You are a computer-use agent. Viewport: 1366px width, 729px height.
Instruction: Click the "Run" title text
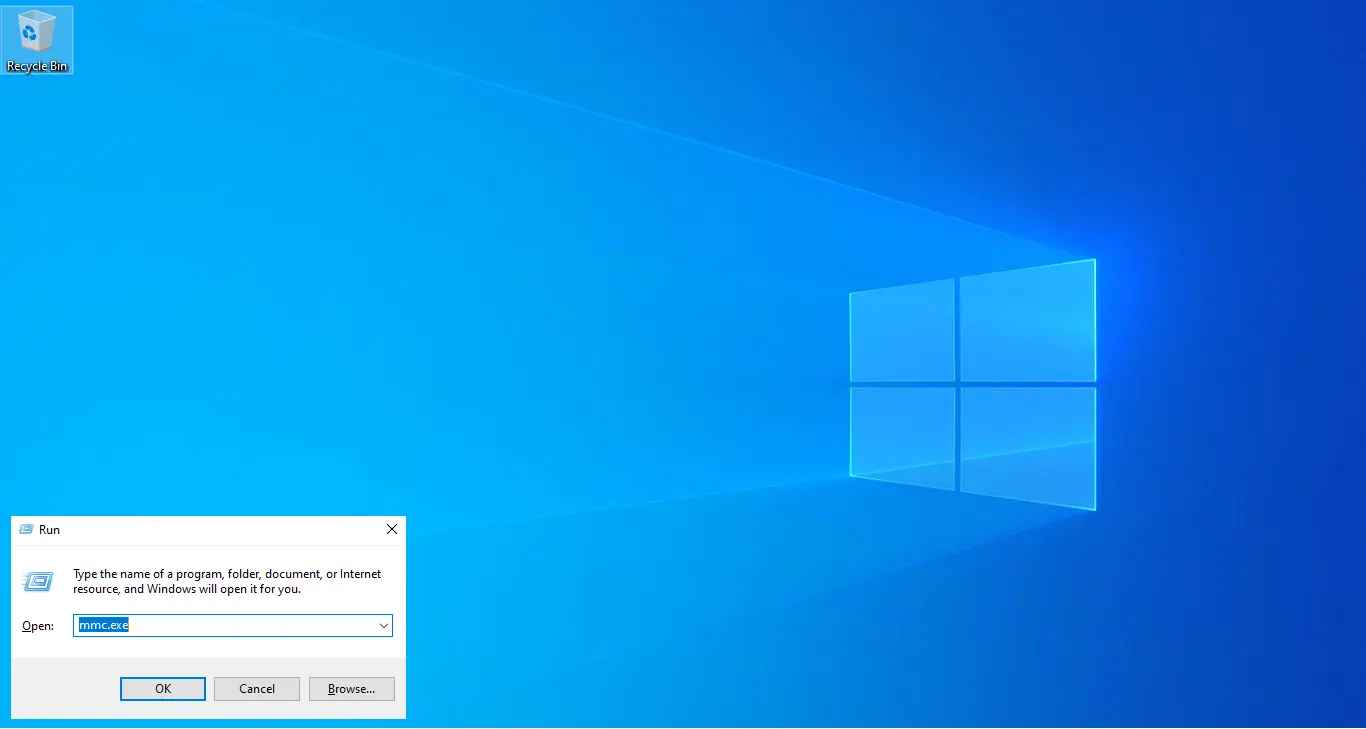[x=49, y=530]
